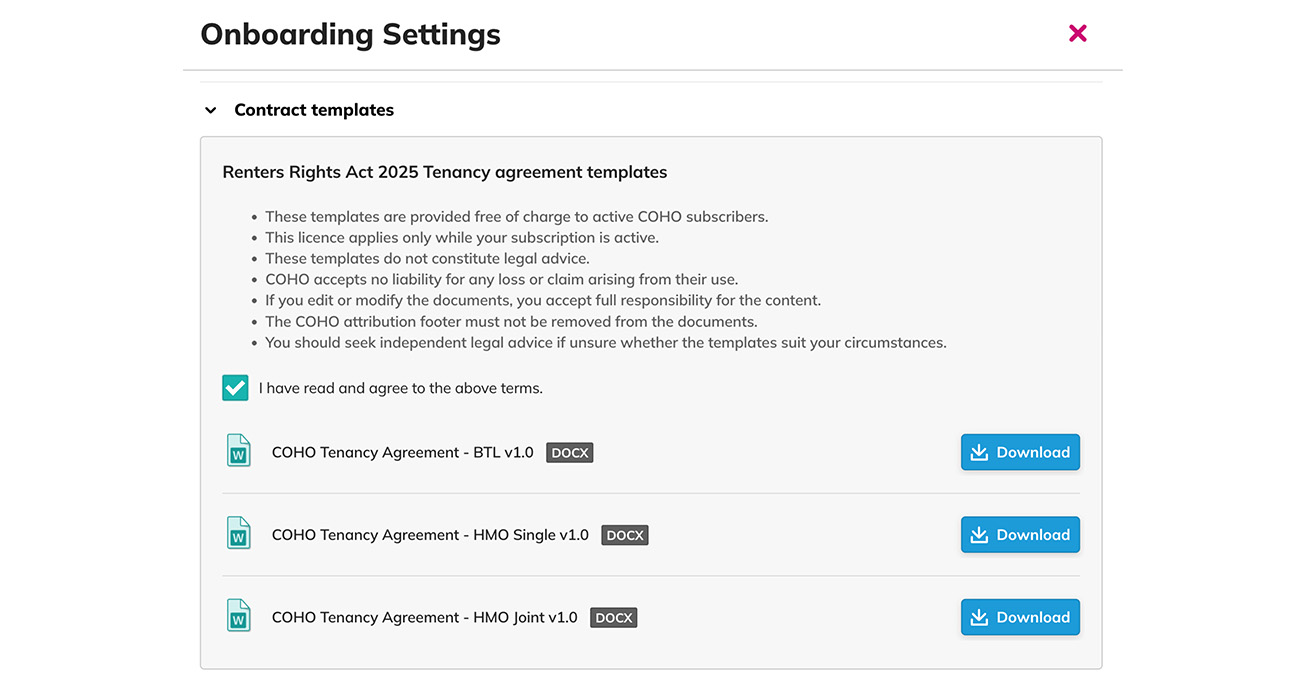Select the HMO Single v1.0 agreement title

(x=430, y=535)
